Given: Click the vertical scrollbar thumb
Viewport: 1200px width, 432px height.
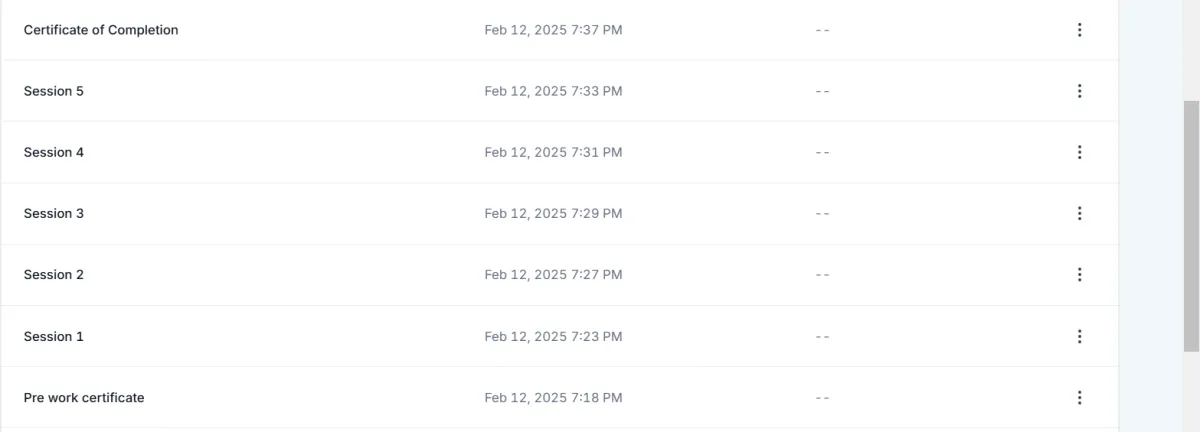Looking at the screenshot, I should coord(1191,226).
